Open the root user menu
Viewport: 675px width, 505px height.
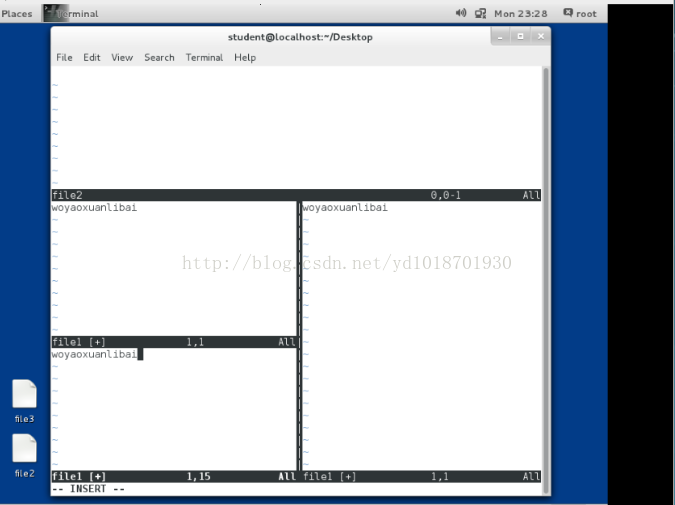point(580,14)
